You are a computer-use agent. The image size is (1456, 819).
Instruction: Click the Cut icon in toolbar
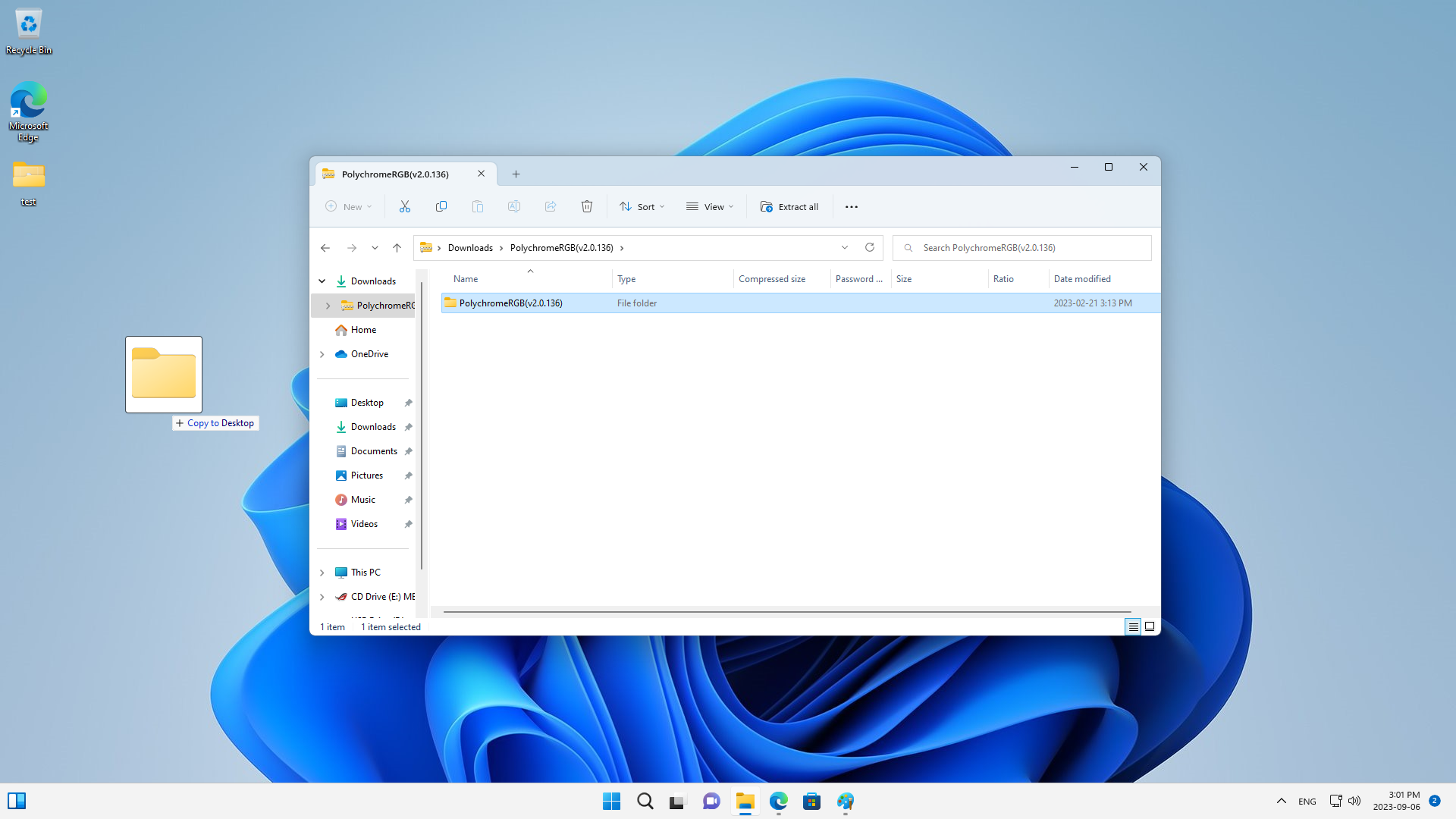tap(404, 206)
